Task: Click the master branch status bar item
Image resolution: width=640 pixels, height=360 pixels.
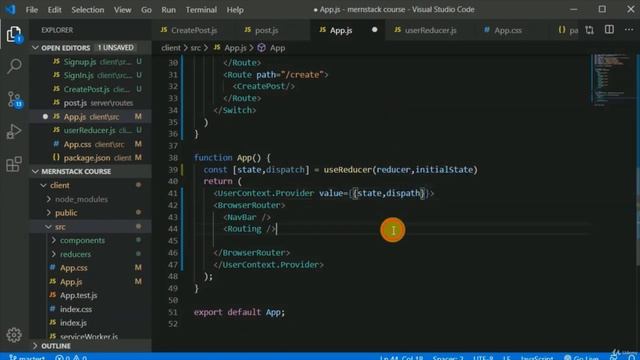Action: coord(28,357)
